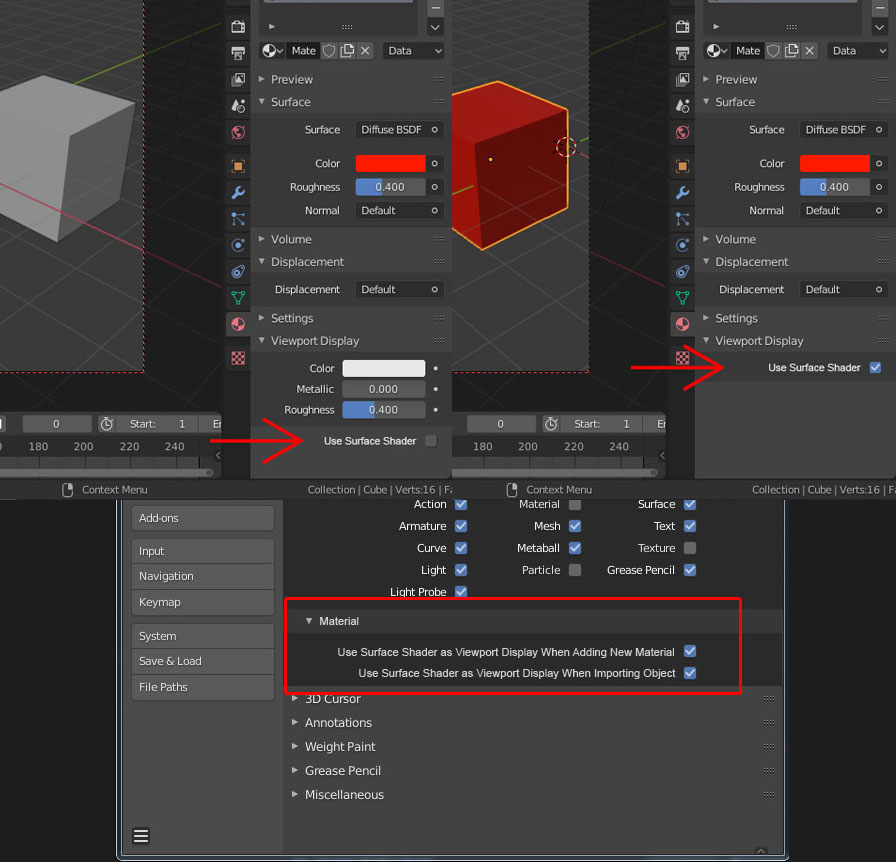
Task: Enable Material duplicate data checkbox
Action: 575,504
